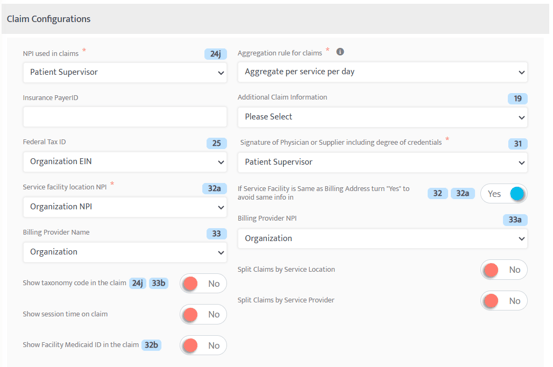Click the 33b badge beside taxonomy code
Screen dimensions: 553x367
tap(158, 283)
